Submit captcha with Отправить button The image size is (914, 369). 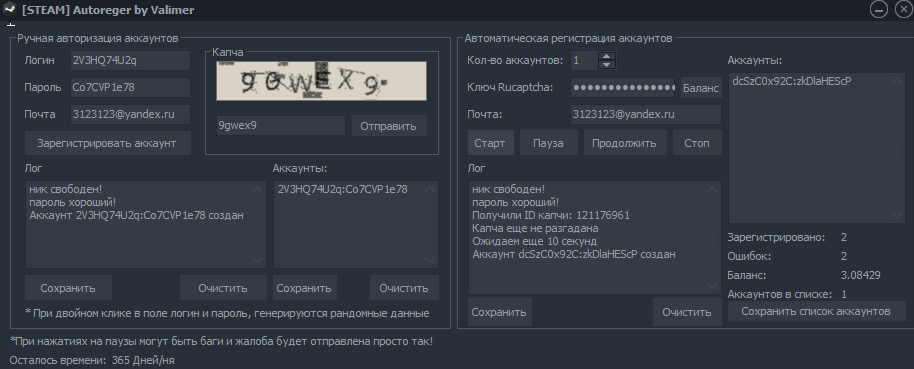pyautogui.click(x=389, y=125)
